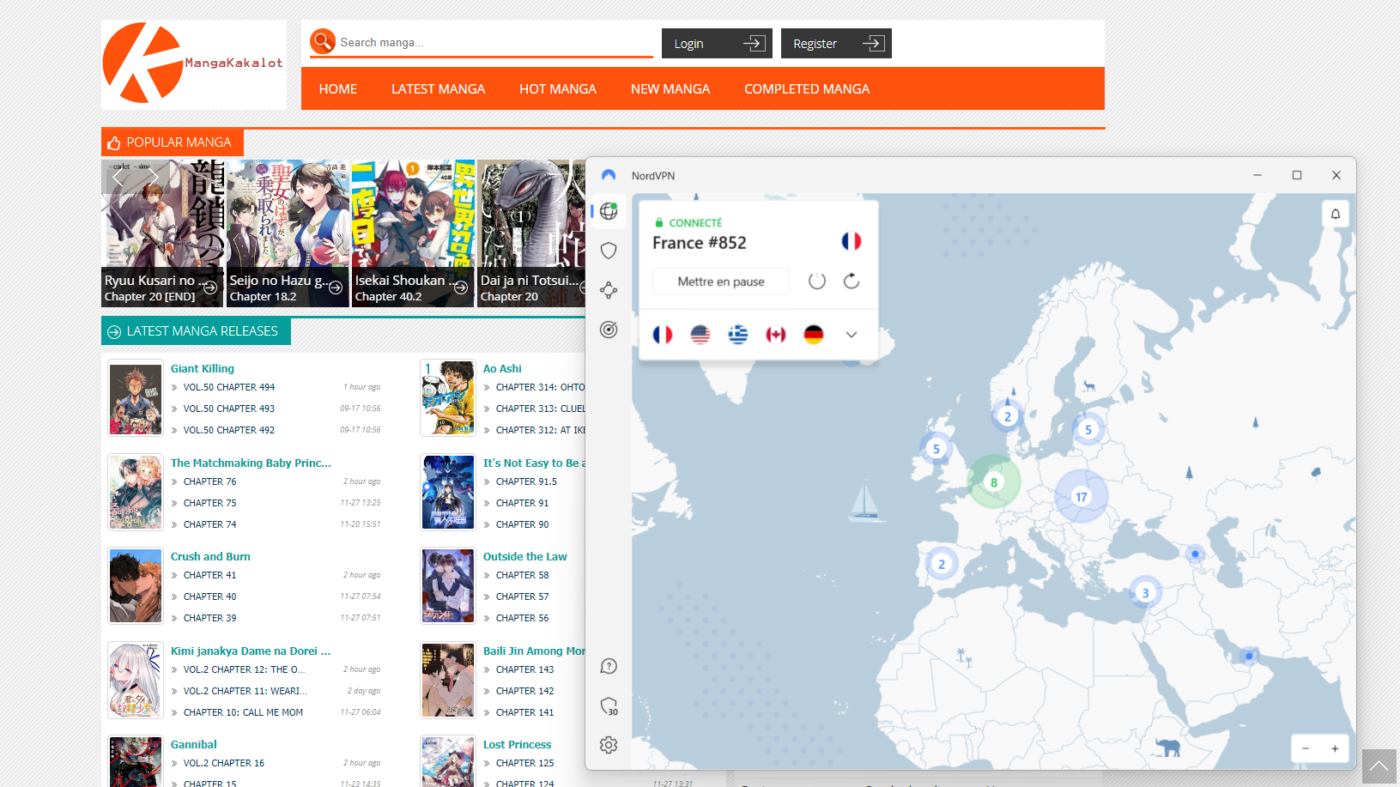The height and width of the screenshot is (787, 1400).
Task: Click the 5 server cluster over Britain
Action: click(936, 449)
